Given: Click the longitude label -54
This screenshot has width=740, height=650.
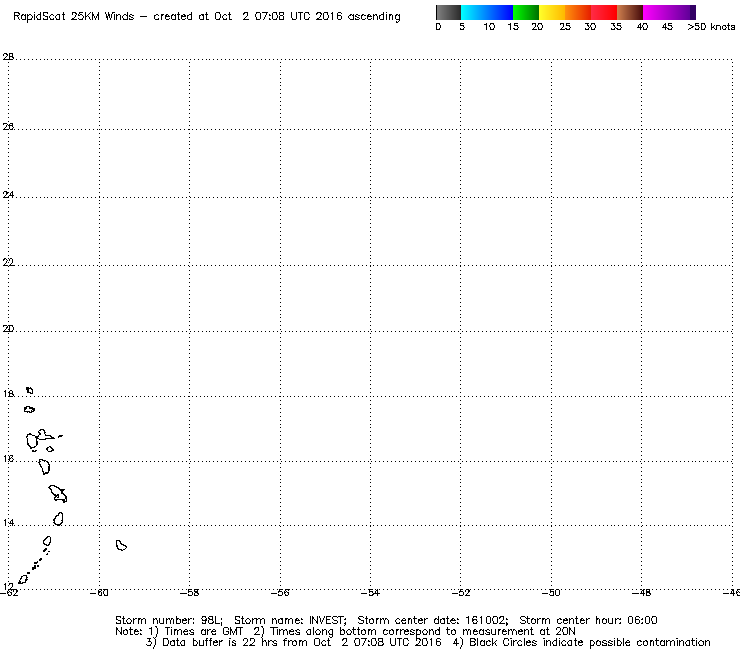Looking at the screenshot, I should (370, 593).
